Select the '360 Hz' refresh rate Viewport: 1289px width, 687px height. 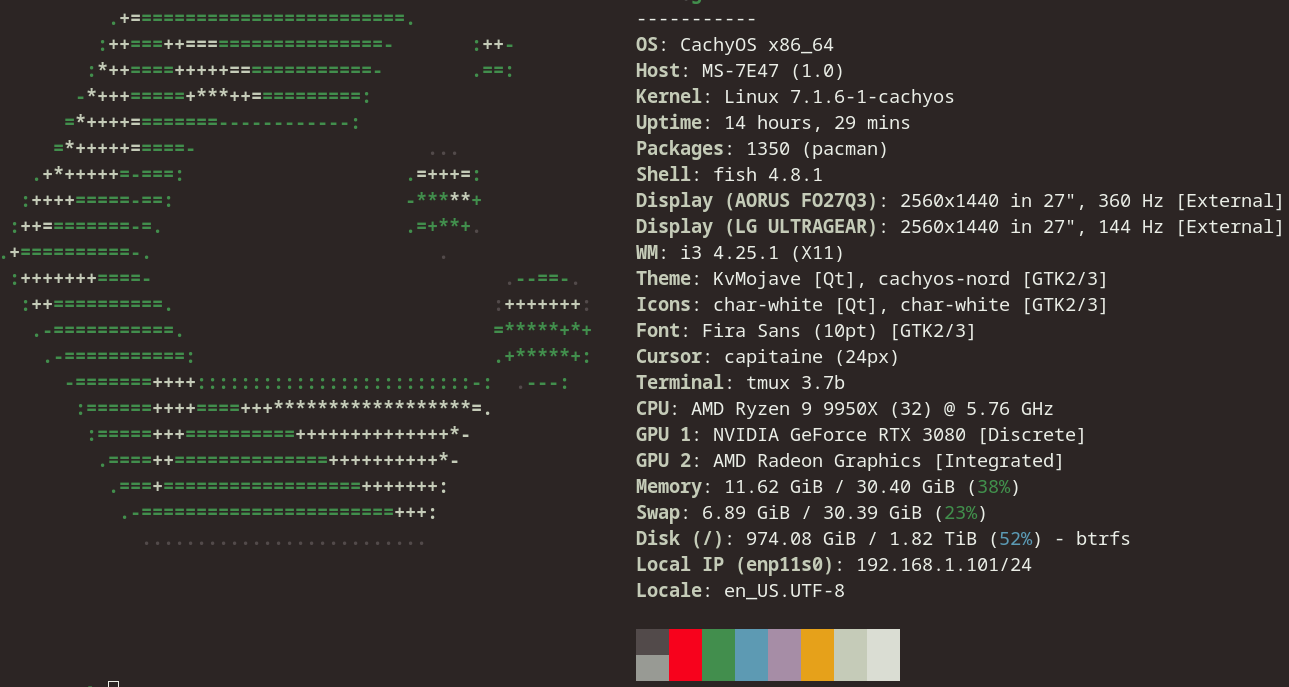[x=1131, y=201]
